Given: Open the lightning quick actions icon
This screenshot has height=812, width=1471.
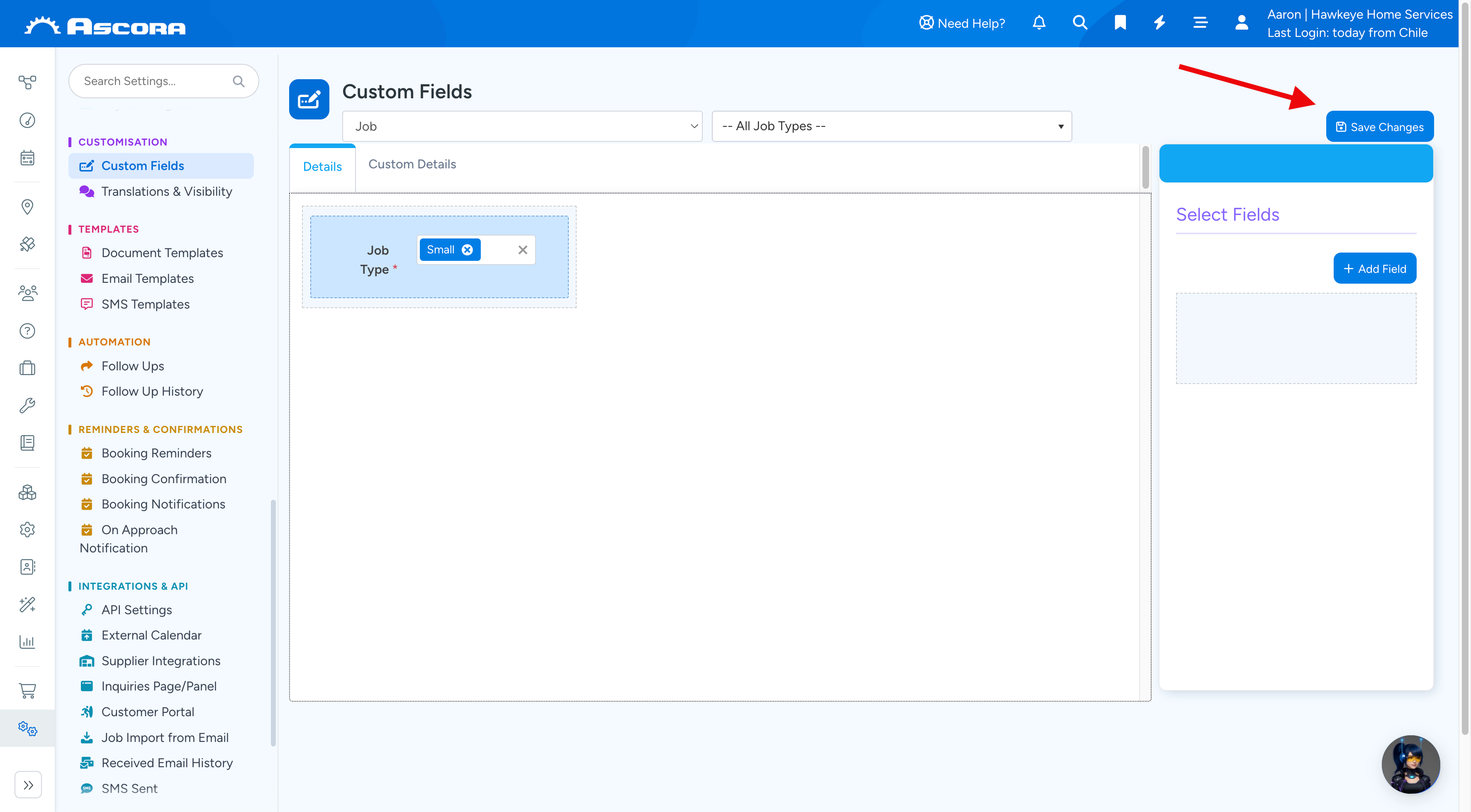Looking at the screenshot, I should coord(1160,23).
